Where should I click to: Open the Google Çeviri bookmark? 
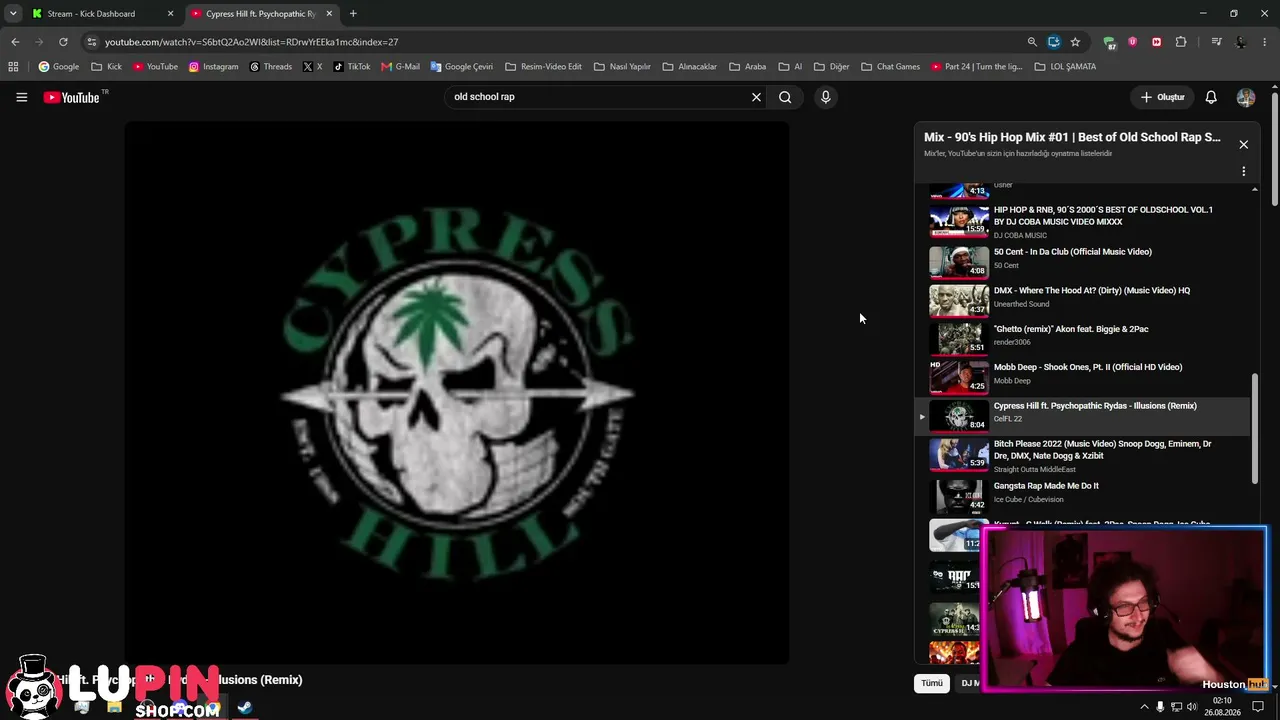click(x=462, y=67)
